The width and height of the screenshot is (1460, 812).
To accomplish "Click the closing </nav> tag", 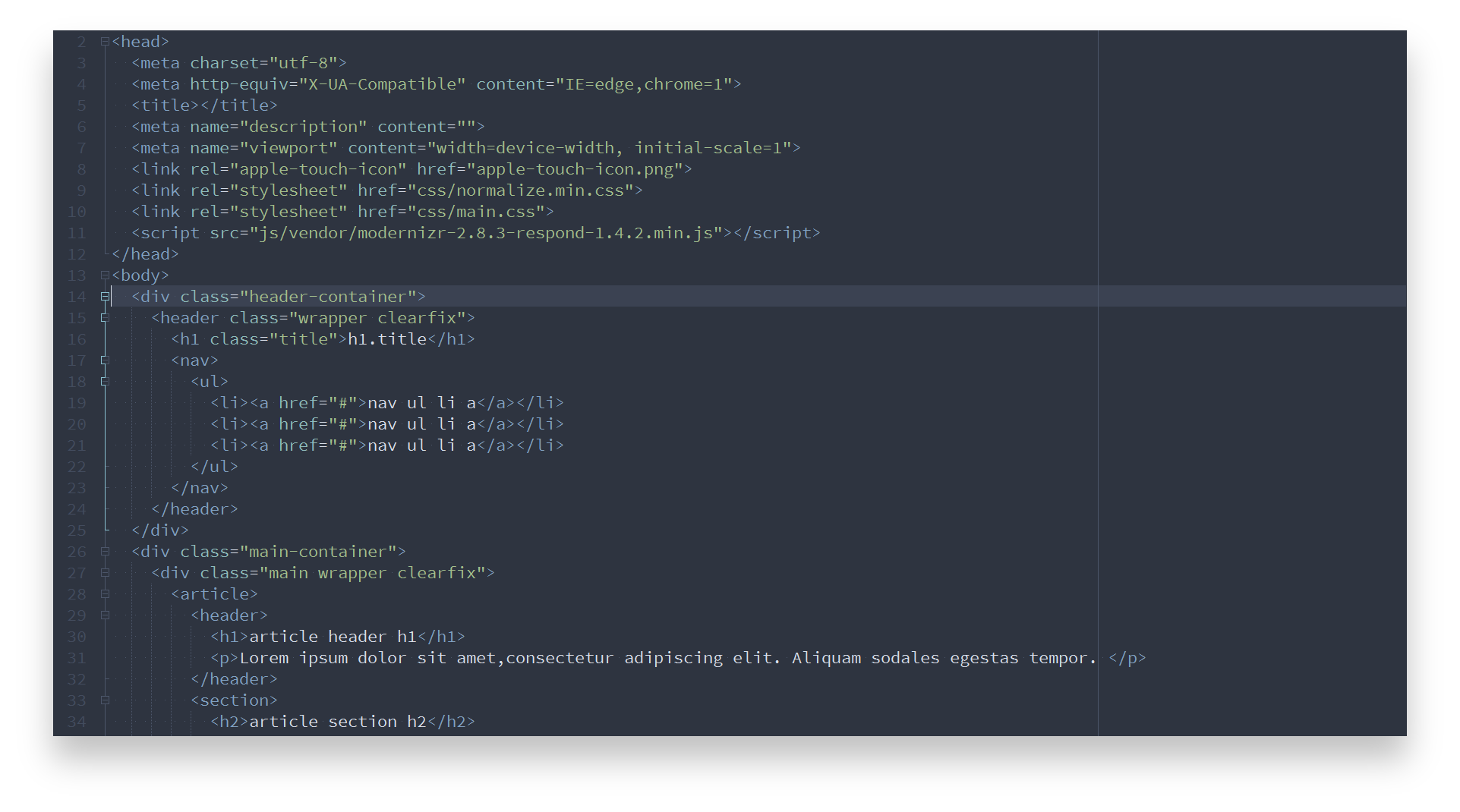I will (200, 488).
